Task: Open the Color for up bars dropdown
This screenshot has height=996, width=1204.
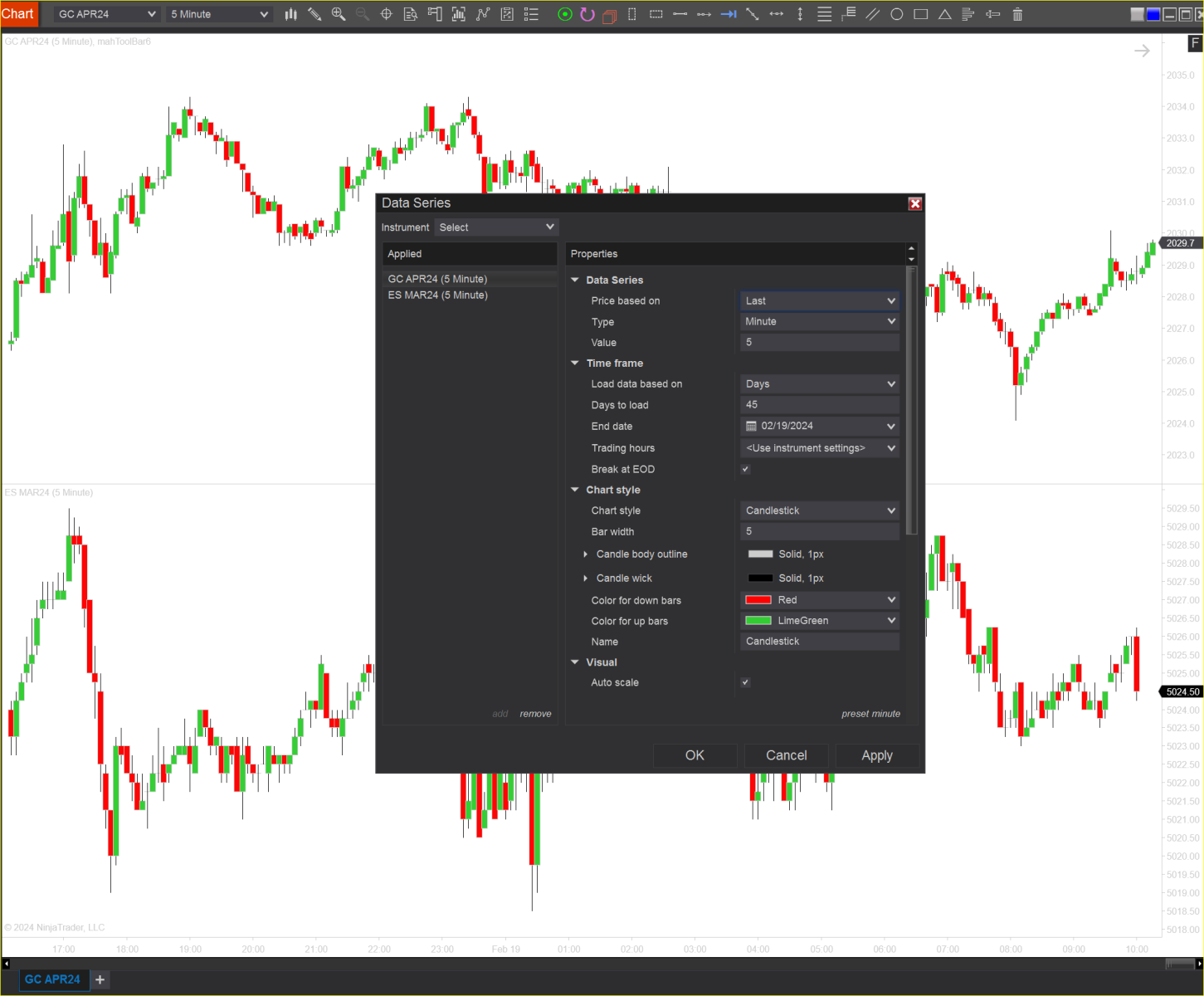Action: [820, 621]
